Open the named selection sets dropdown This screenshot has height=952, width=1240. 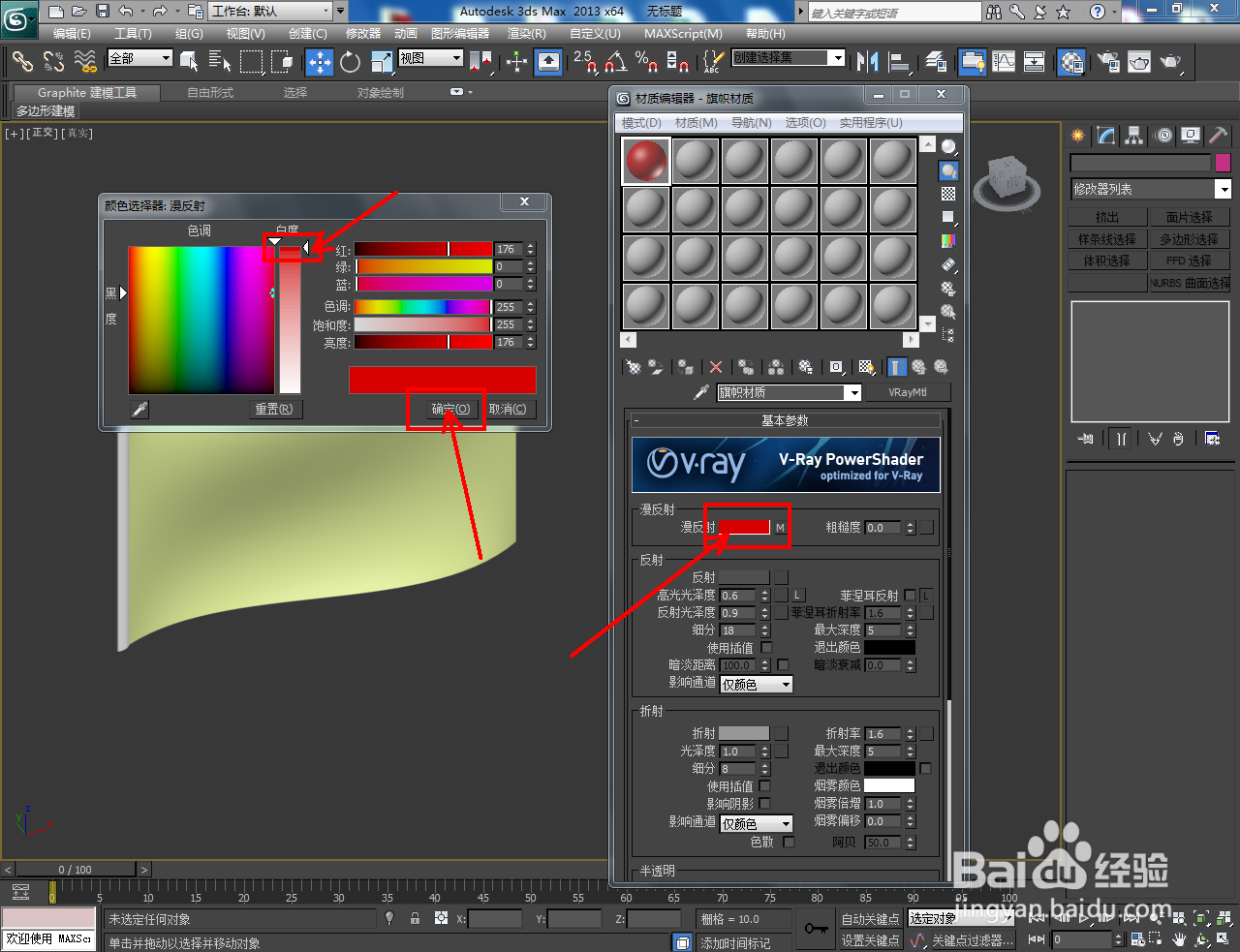[789, 58]
